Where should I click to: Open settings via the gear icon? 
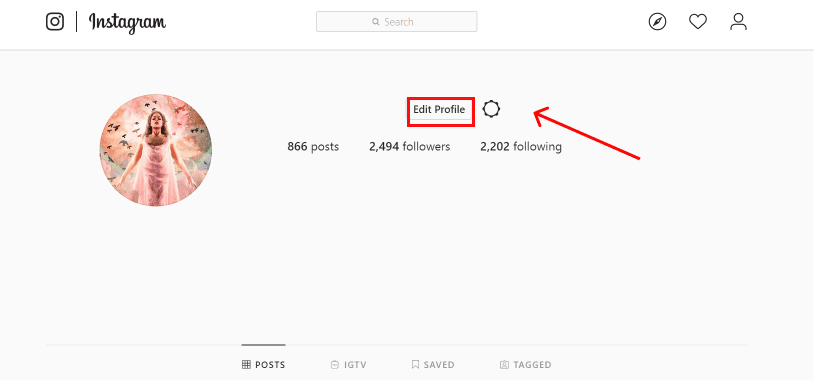(491, 110)
